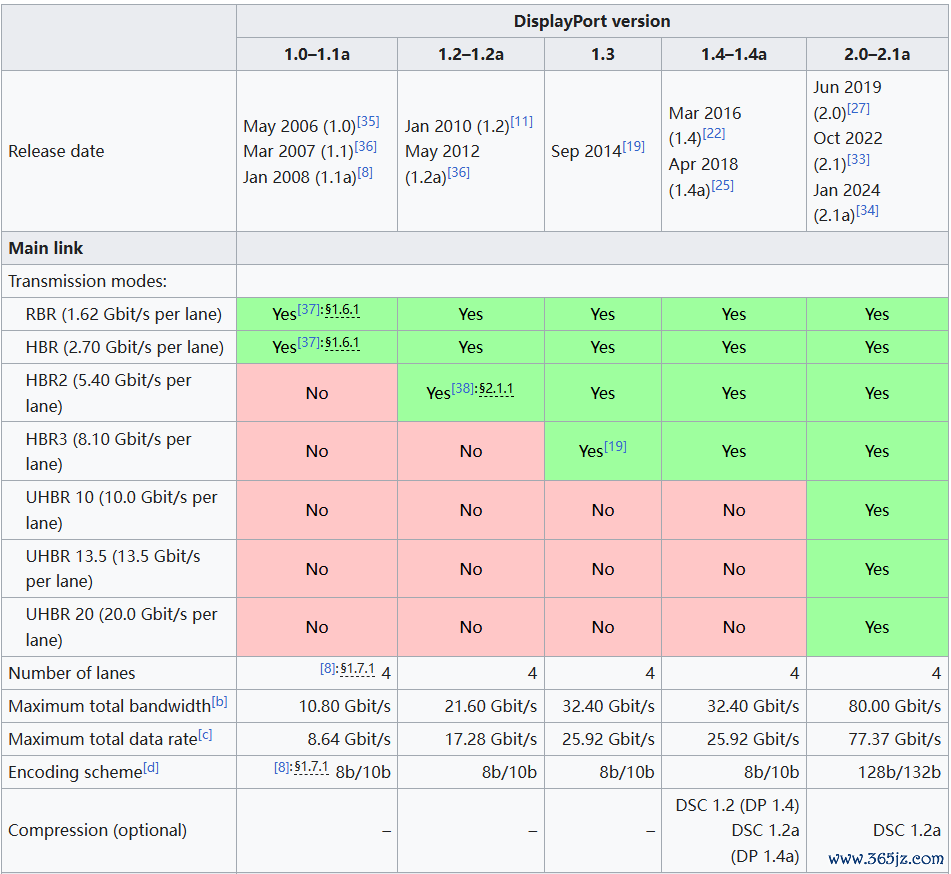
Task: Click reference [22] after Mar 2016 (1.4)
Action: point(714,133)
